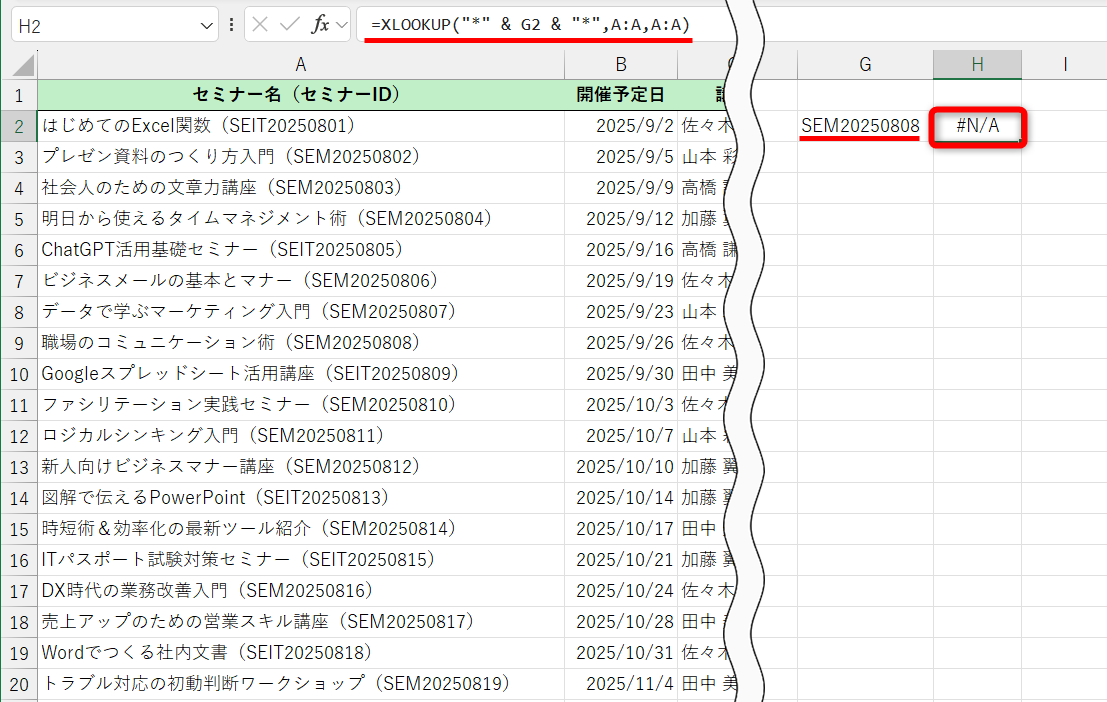Select column A header
The image size is (1107, 702).
point(300,63)
